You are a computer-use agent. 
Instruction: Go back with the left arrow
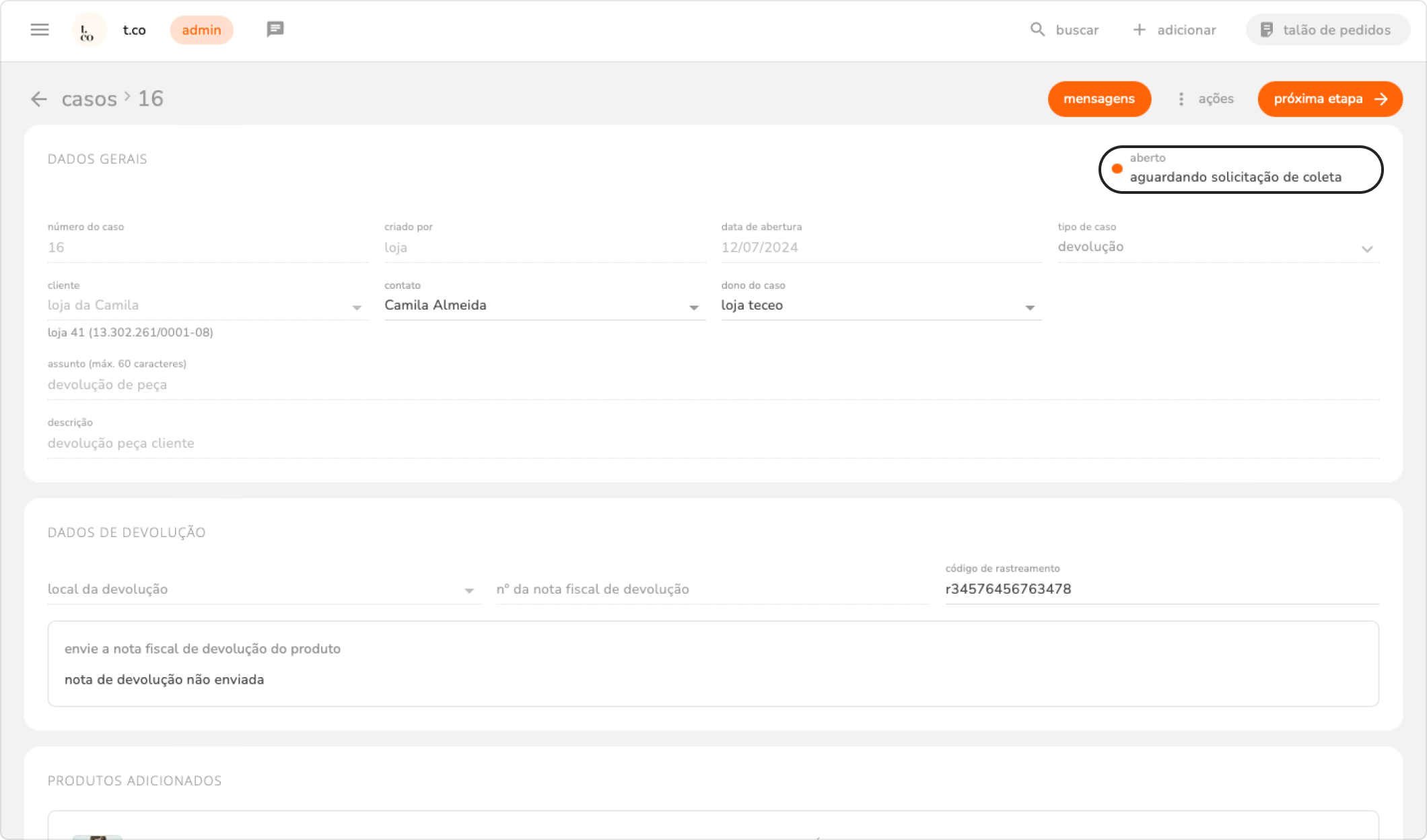point(39,99)
